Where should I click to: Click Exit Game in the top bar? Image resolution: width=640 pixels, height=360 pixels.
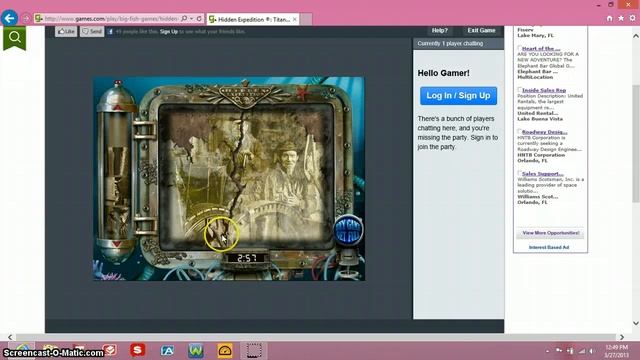pos(481,31)
